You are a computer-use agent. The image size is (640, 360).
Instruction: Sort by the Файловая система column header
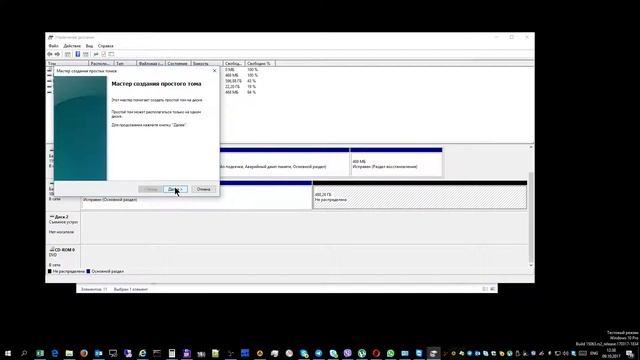151,63
